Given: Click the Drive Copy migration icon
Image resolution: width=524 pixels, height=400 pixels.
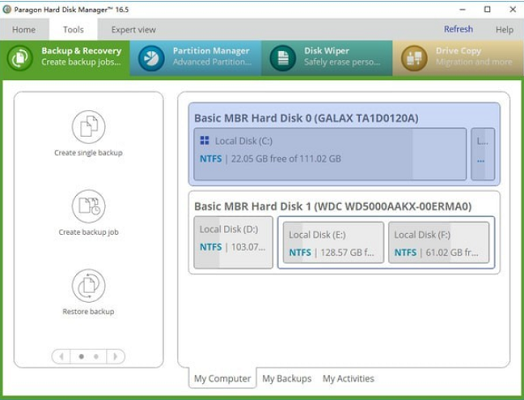Looking at the screenshot, I should (x=414, y=58).
